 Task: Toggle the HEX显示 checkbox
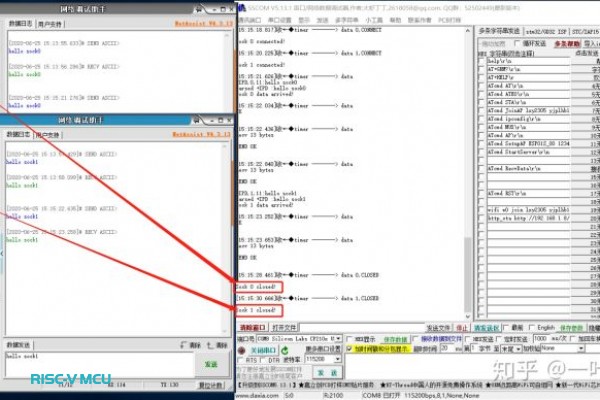coord(349,339)
